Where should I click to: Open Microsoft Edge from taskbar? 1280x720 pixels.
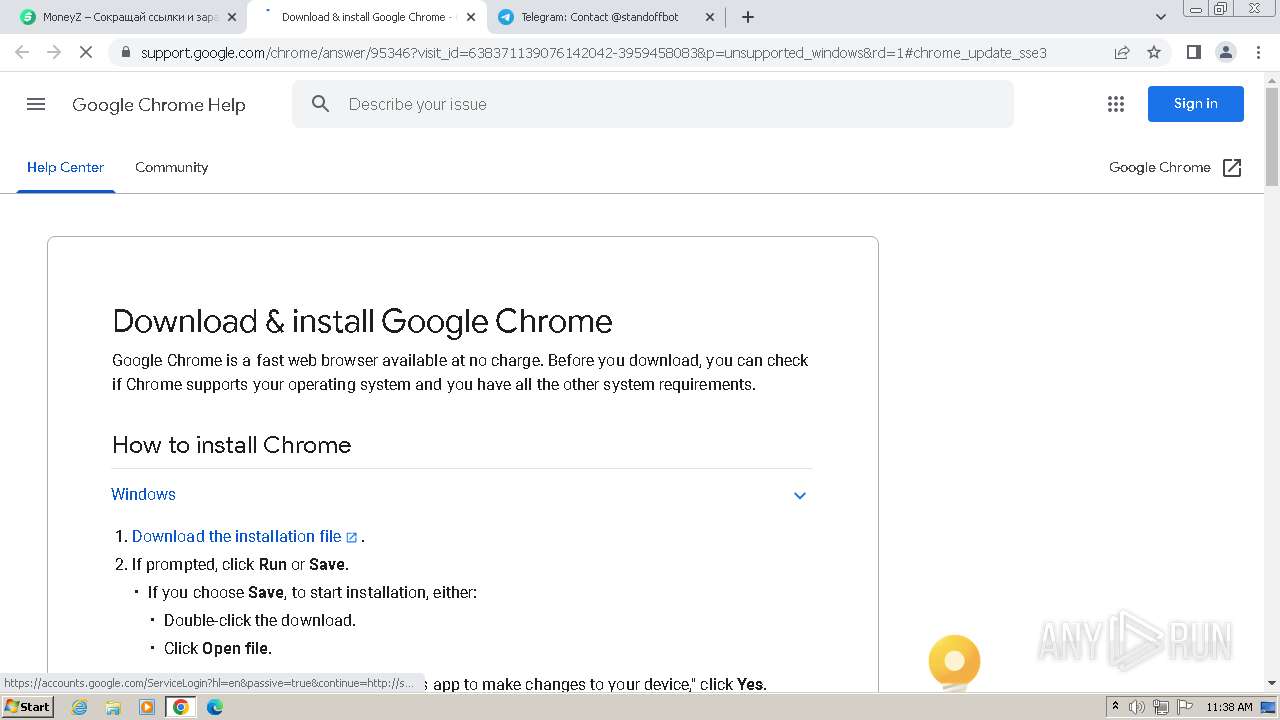pos(215,707)
